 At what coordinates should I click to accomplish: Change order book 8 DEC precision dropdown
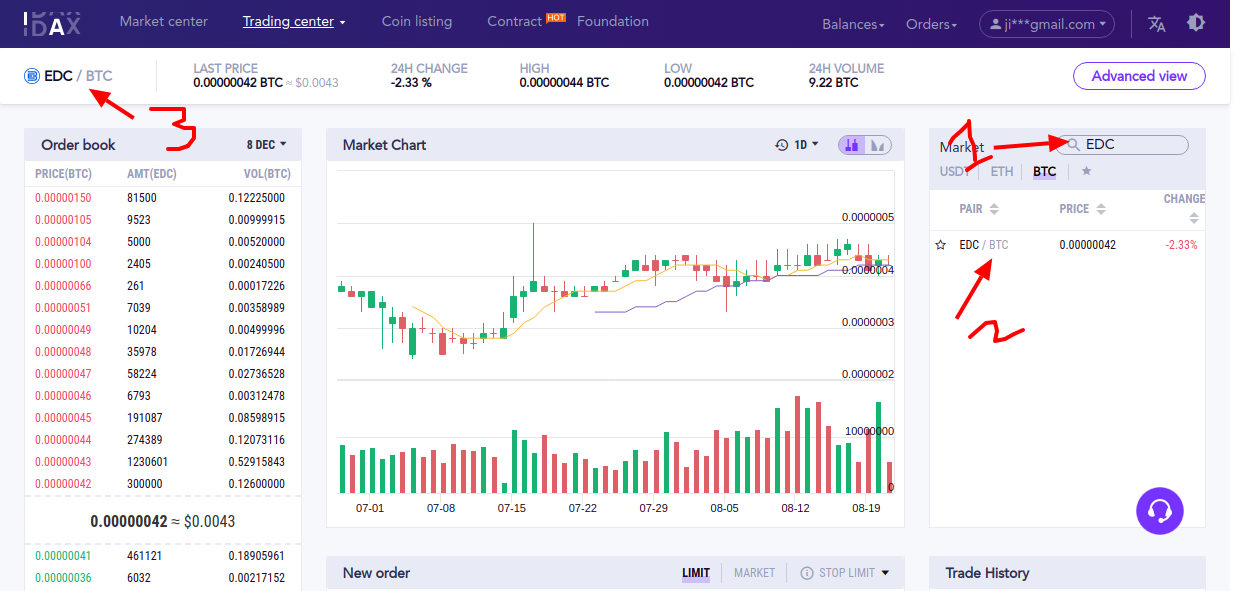[266, 145]
